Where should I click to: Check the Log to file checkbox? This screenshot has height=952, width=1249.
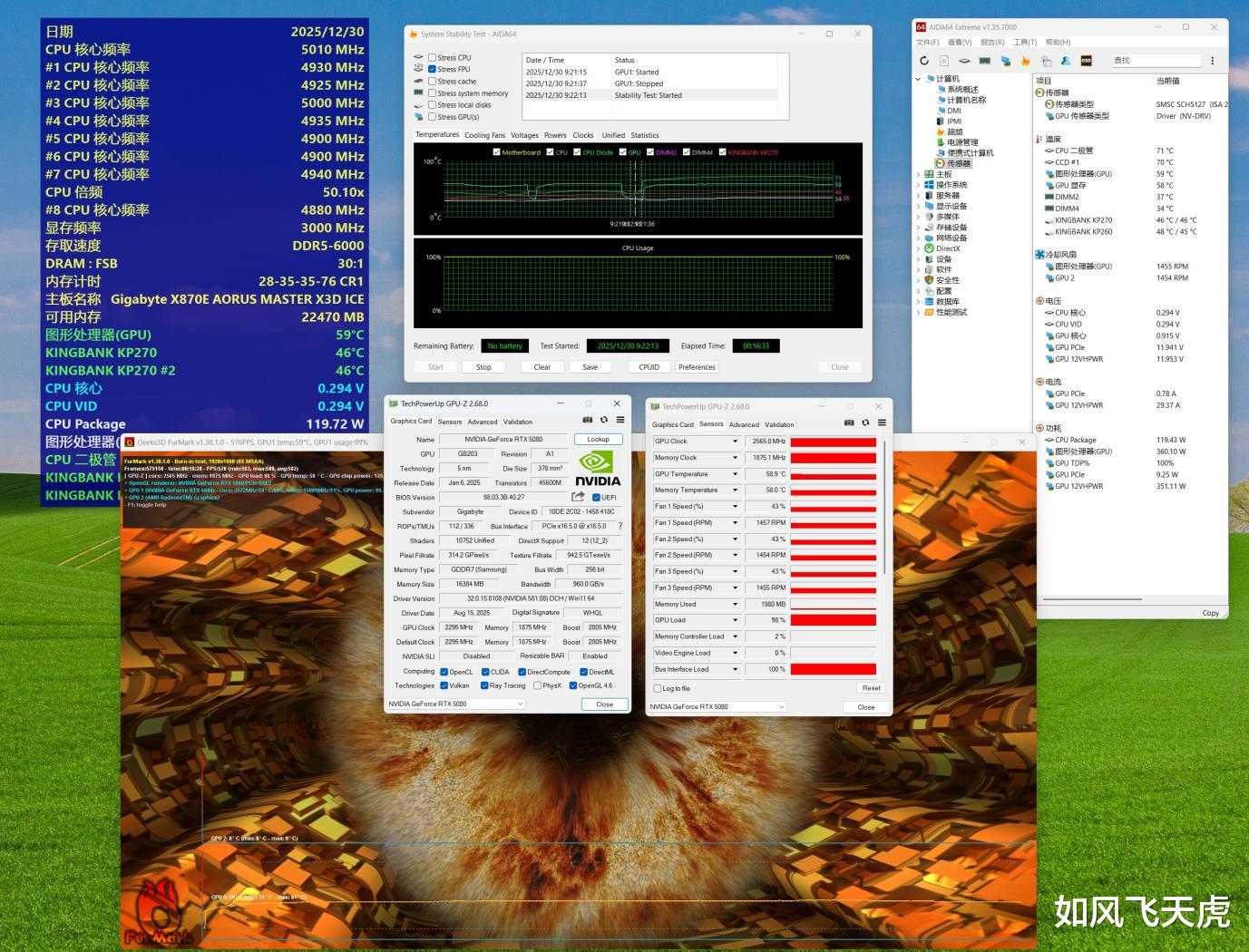click(x=658, y=688)
